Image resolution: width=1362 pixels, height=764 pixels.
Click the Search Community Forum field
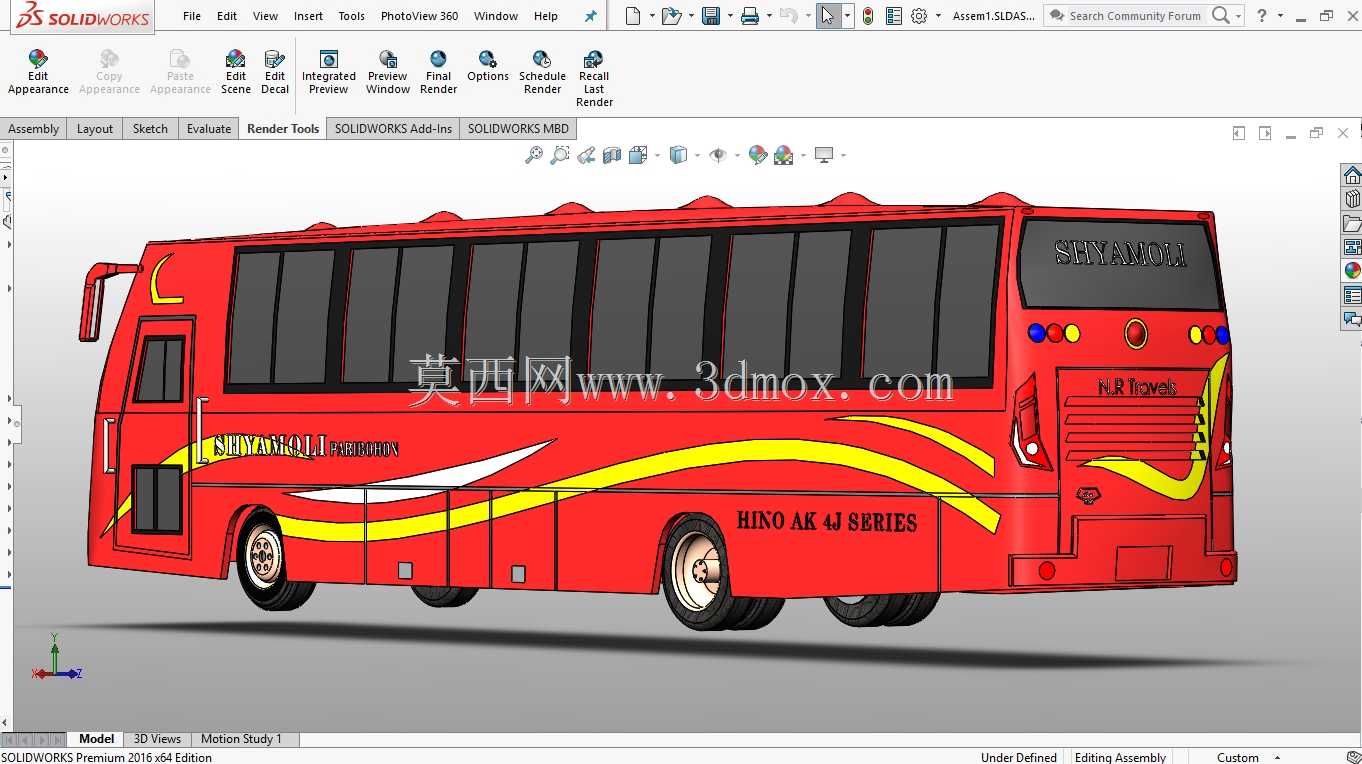click(1135, 16)
